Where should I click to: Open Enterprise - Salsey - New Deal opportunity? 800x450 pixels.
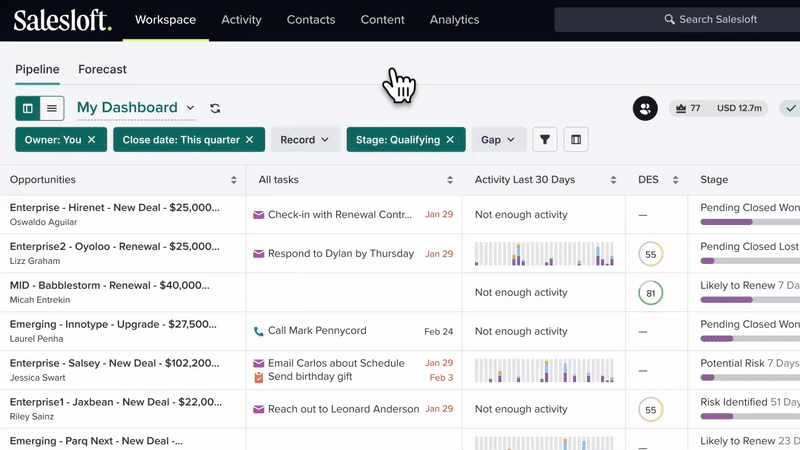pyautogui.click(x=115, y=363)
